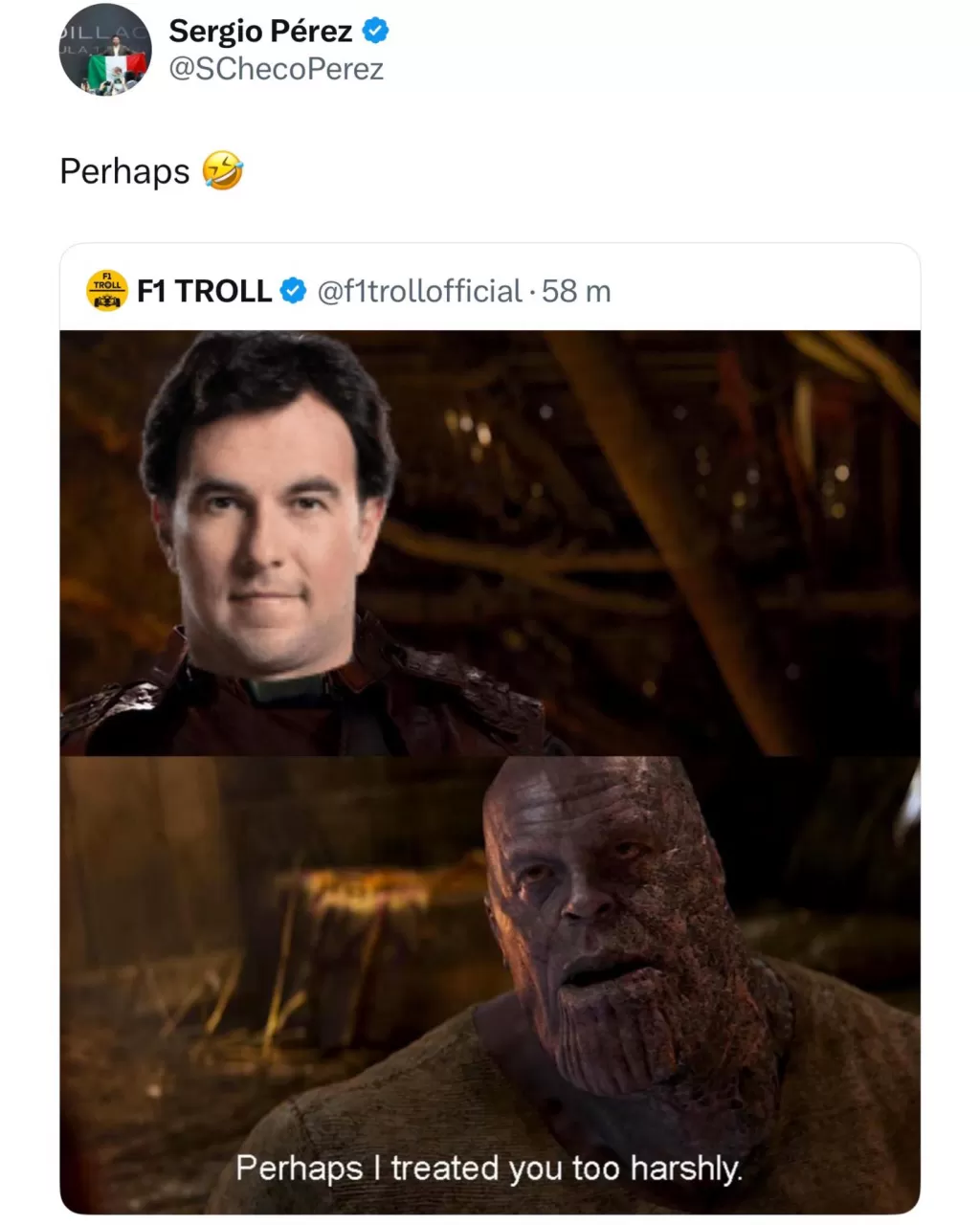Image resolution: width=980 pixels, height=1225 pixels.
Task: Open the F1 TROLL account name
Action: pos(204,290)
